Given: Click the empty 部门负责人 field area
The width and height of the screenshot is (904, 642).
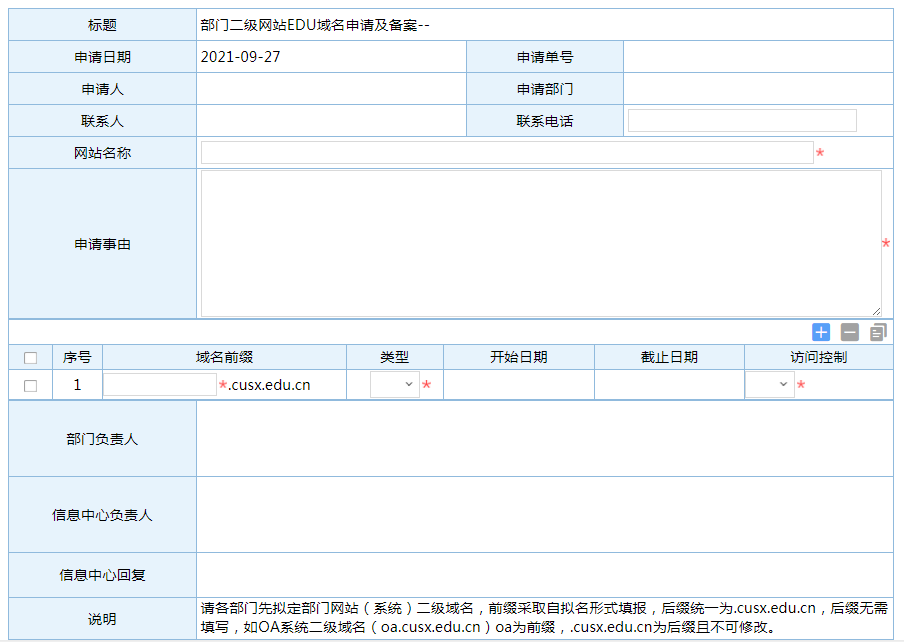Looking at the screenshot, I should pos(544,439).
